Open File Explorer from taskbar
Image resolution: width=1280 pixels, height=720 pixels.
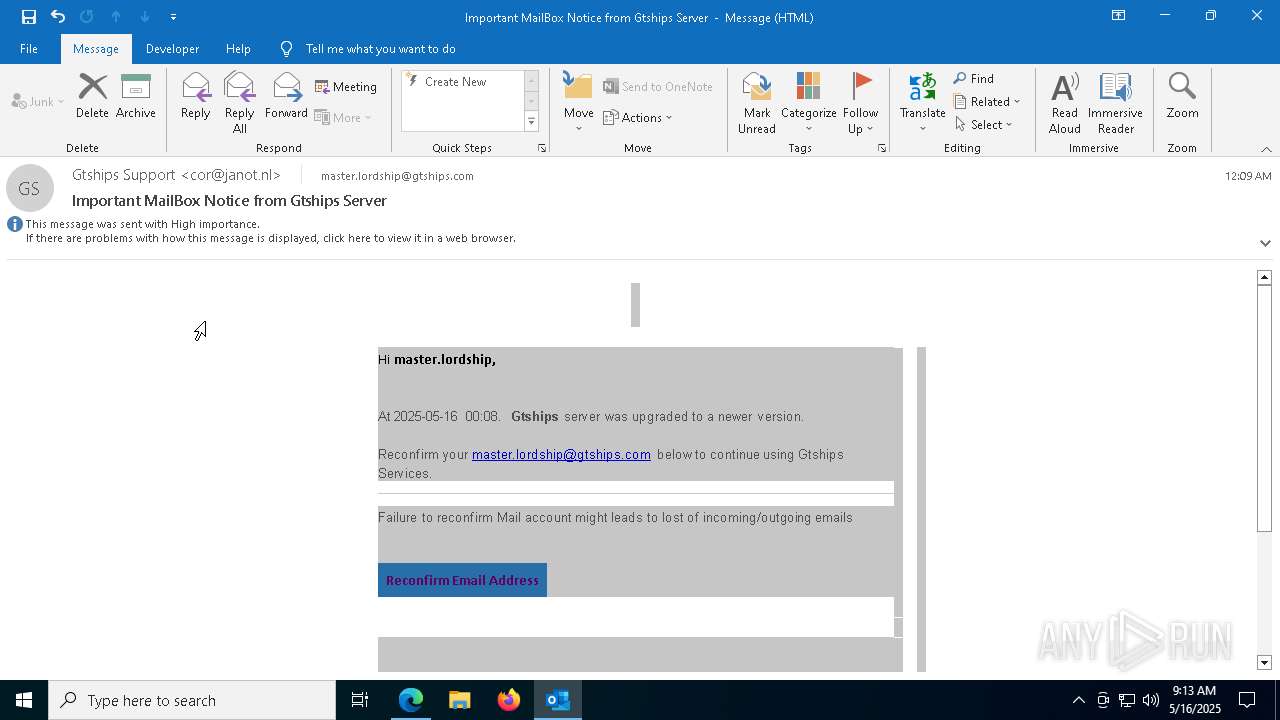460,700
